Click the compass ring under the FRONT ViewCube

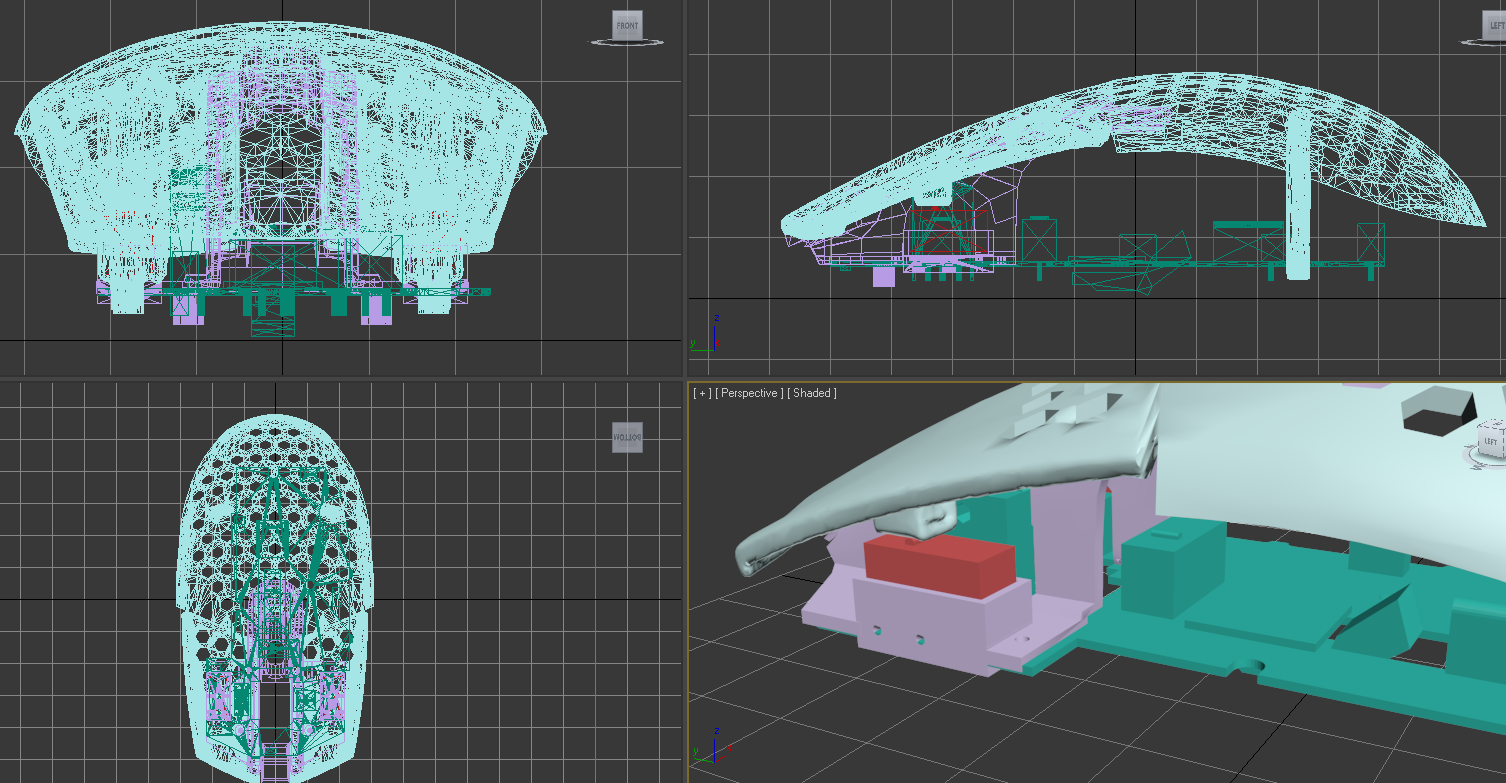click(627, 42)
